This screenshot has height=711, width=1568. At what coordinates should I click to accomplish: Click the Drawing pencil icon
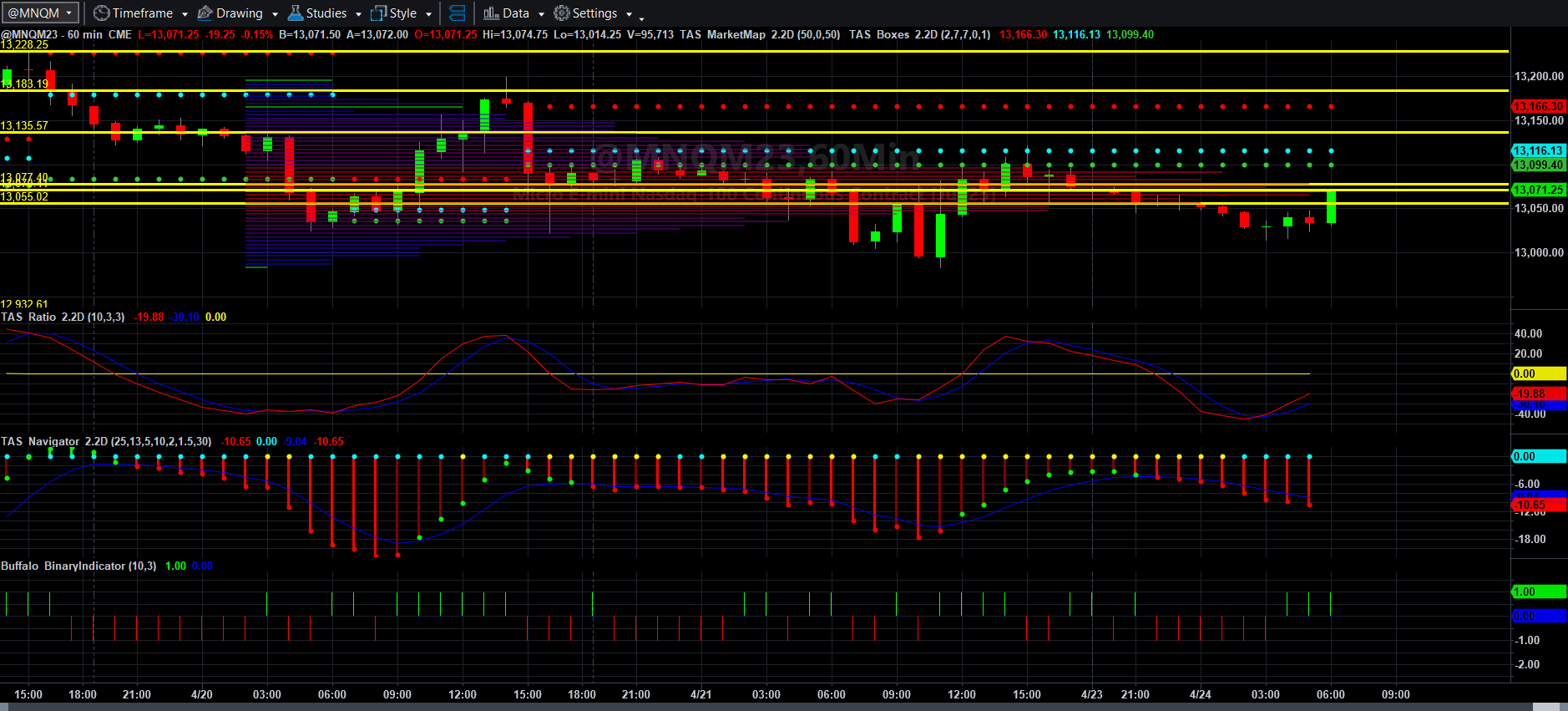tap(205, 13)
